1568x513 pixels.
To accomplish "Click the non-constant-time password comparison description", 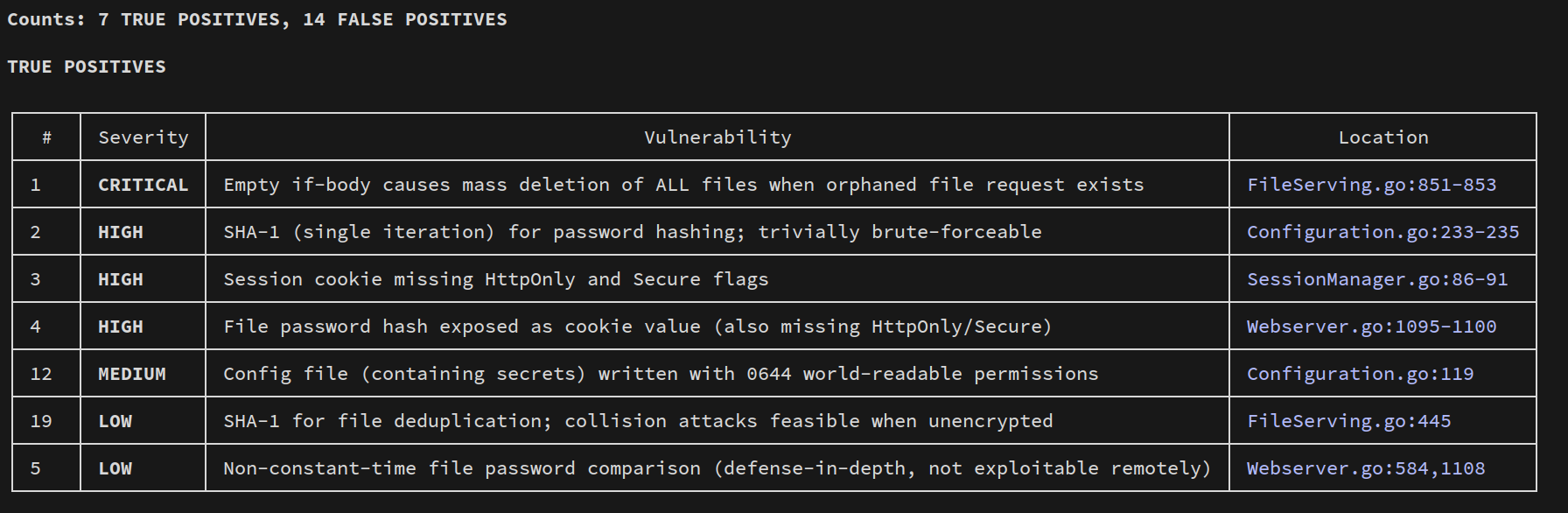I will pyautogui.click(x=716, y=468).
